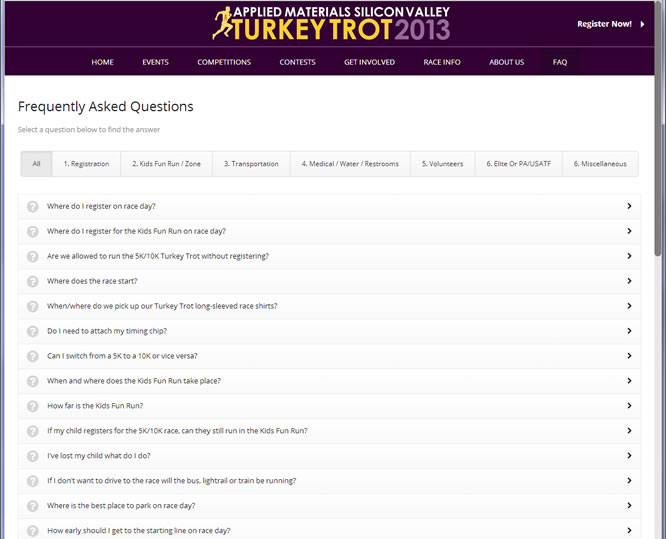The height and width of the screenshot is (539, 666).
Task: Click the Register Now link
Action: (x=604, y=24)
